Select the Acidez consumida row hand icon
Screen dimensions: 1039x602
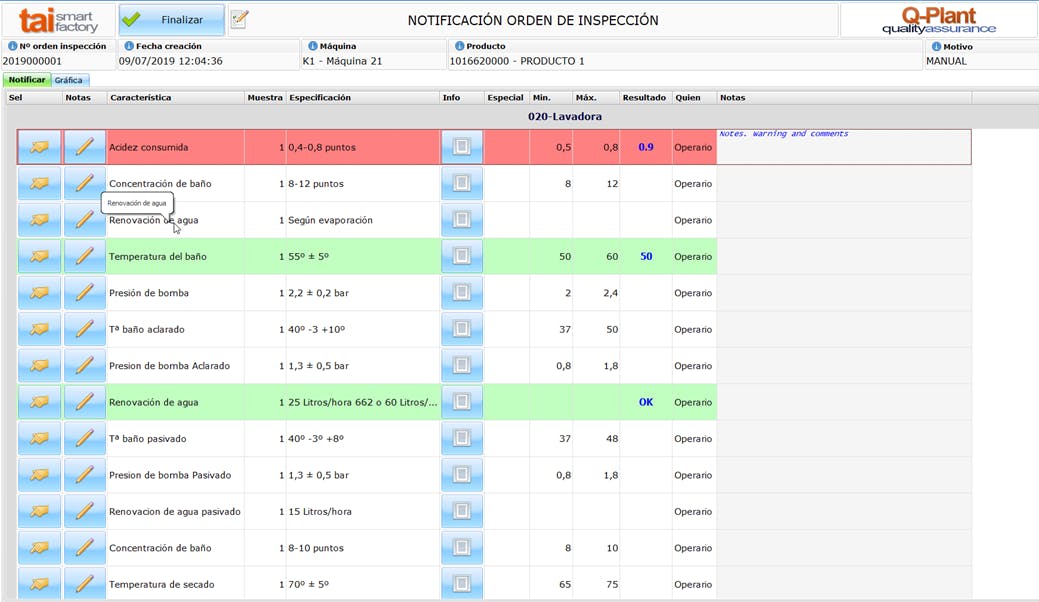point(39,147)
